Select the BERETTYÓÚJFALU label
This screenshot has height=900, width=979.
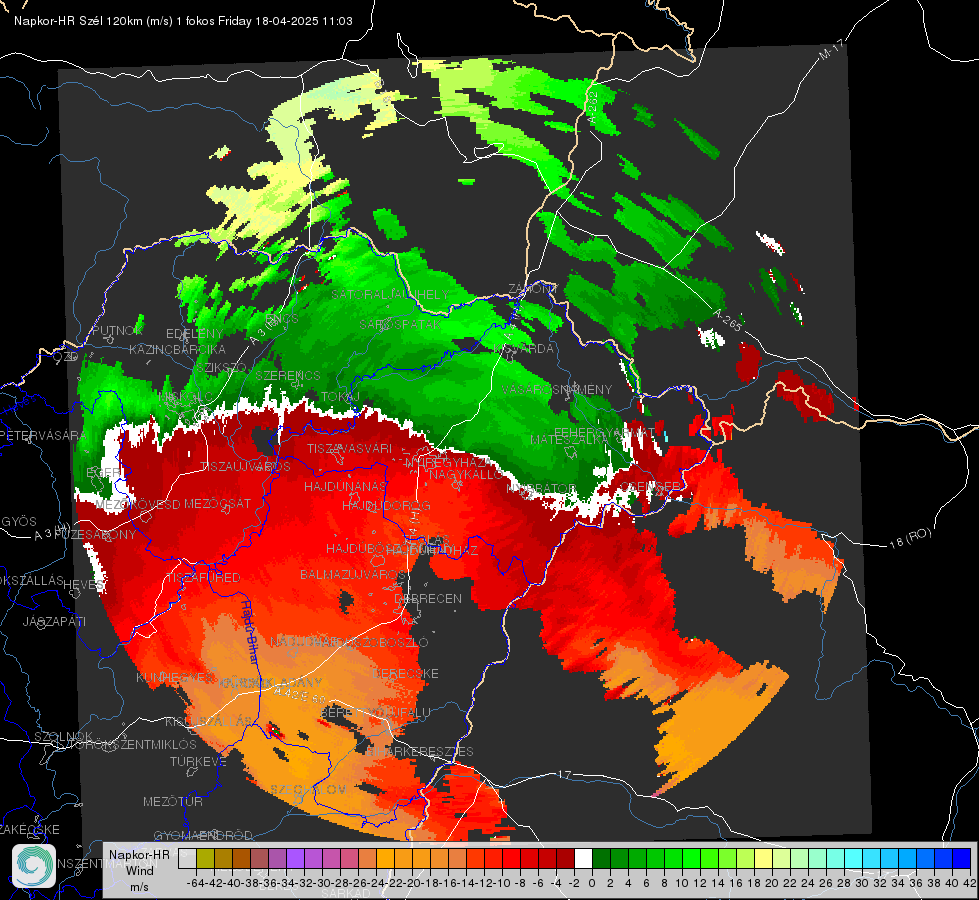(x=376, y=712)
